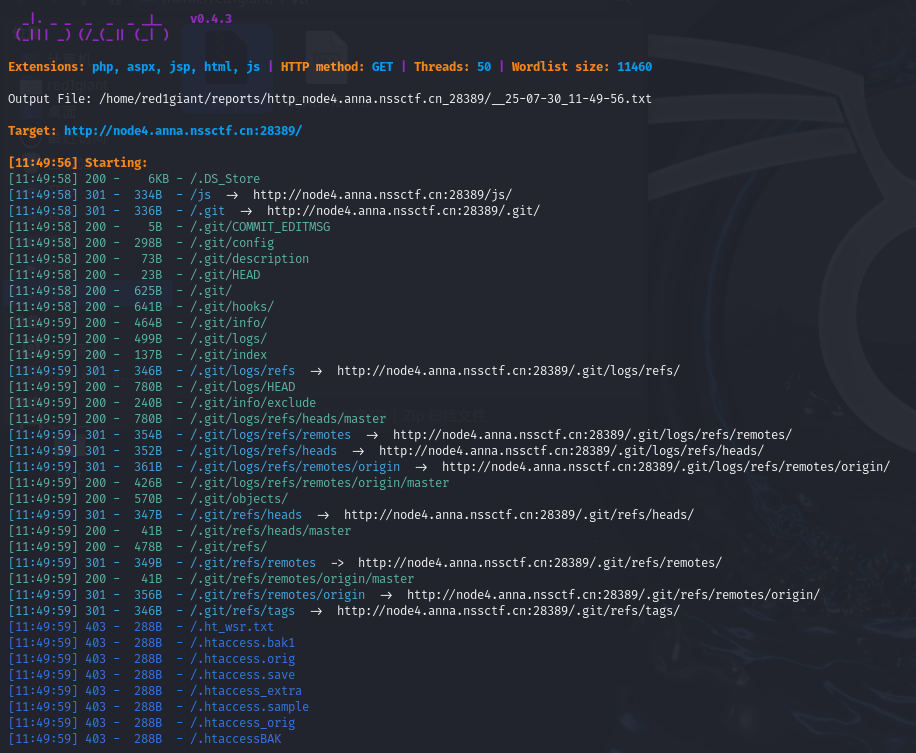Click the /.htaccess.bak1 path

click(x=242, y=643)
